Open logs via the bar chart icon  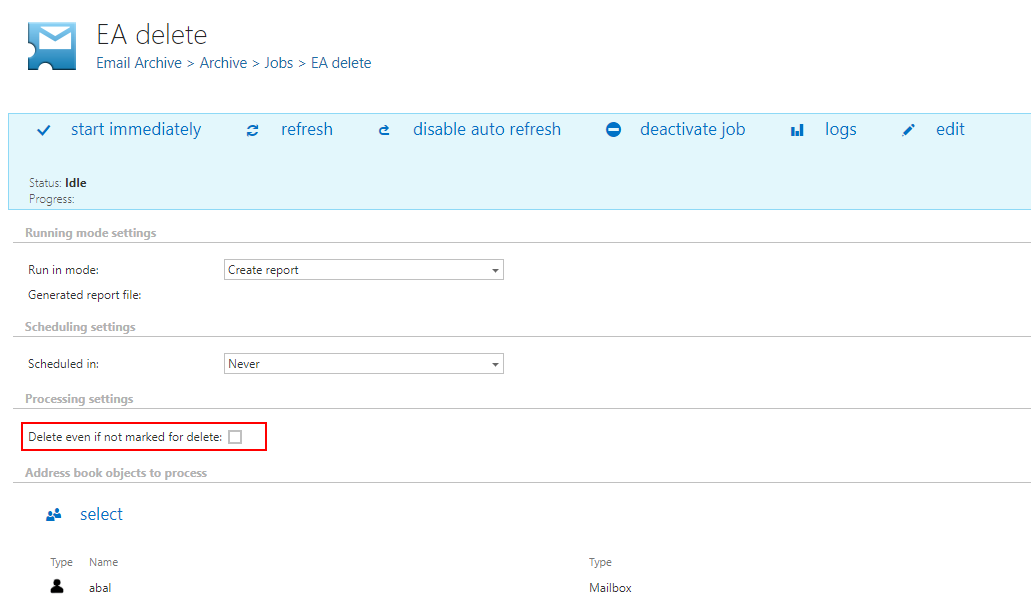[x=795, y=129]
